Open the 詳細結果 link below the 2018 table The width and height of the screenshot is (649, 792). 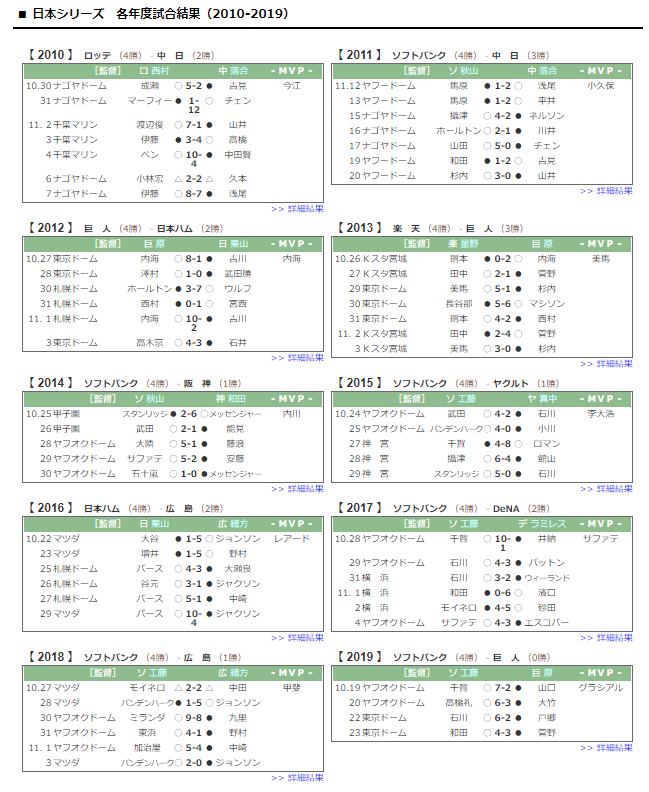[297, 778]
